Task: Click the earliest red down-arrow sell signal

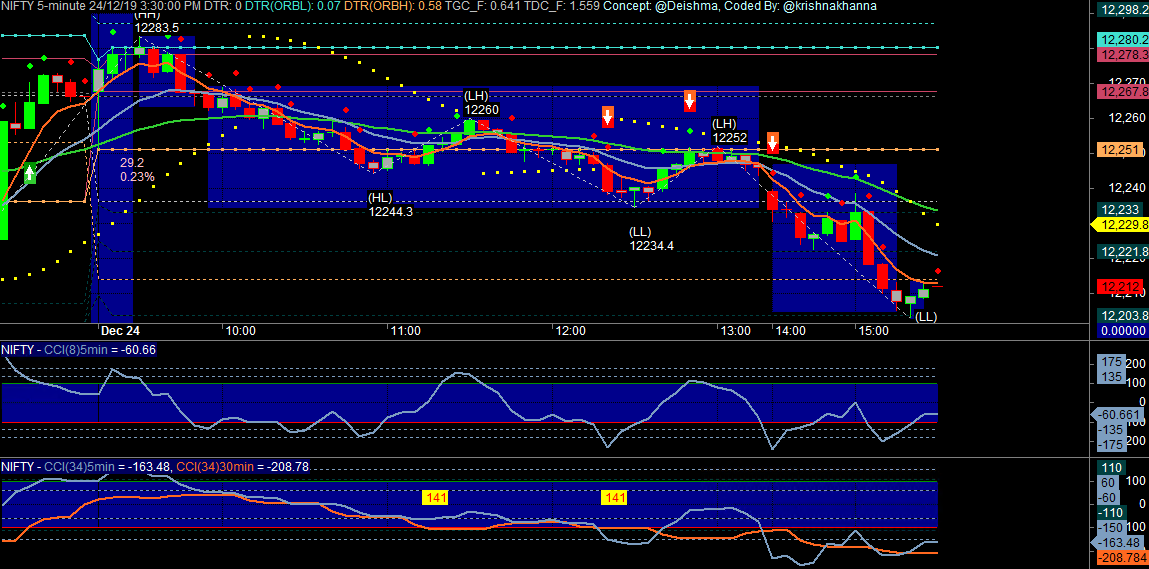Action: click(x=607, y=116)
